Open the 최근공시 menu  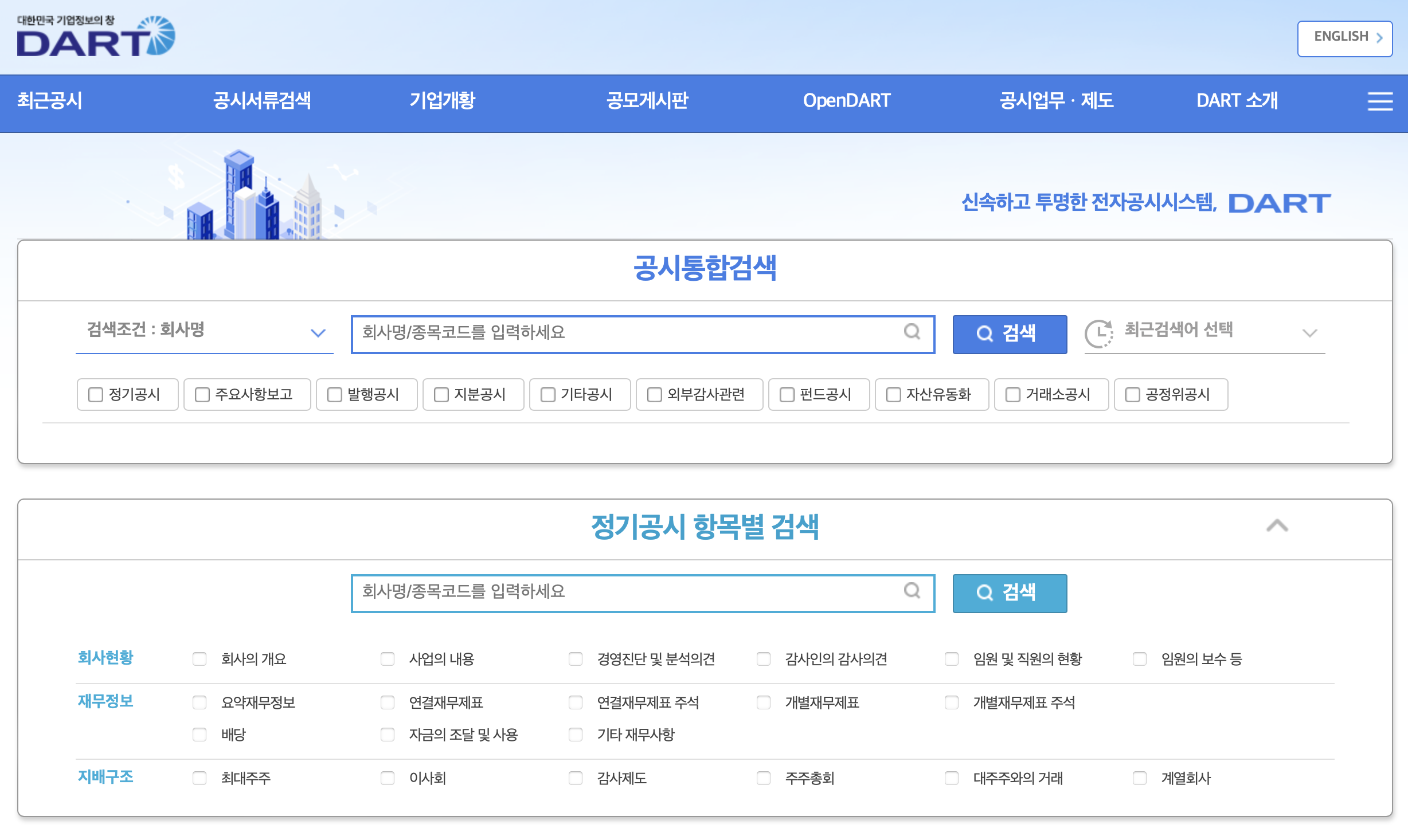(49, 101)
